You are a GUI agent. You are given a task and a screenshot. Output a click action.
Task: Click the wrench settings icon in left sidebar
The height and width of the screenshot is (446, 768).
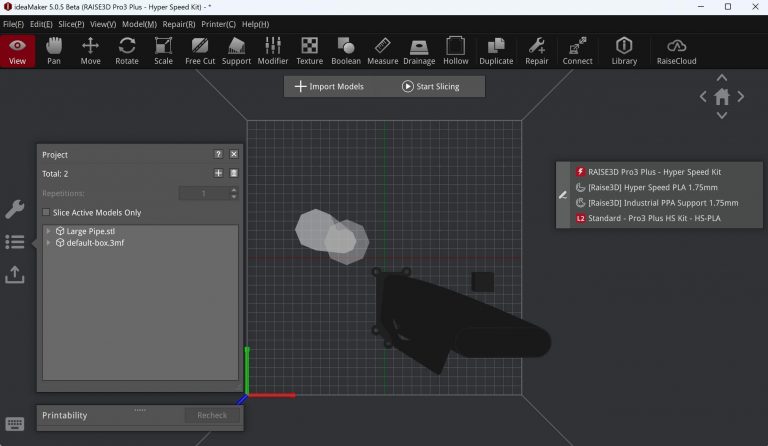click(15, 209)
